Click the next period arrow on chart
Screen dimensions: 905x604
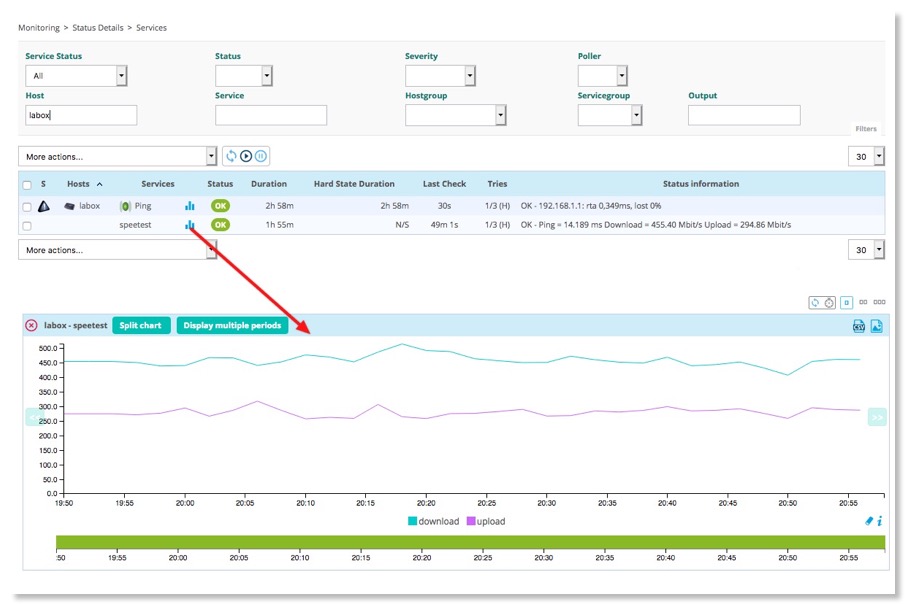(x=877, y=417)
